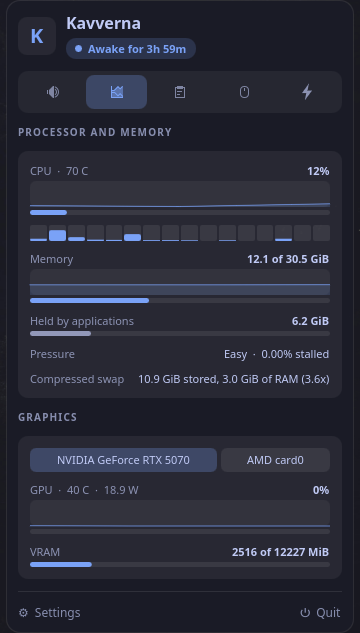The image size is (360, 633).
Task: Quit the application via Quit label
Action: [328, 613]
